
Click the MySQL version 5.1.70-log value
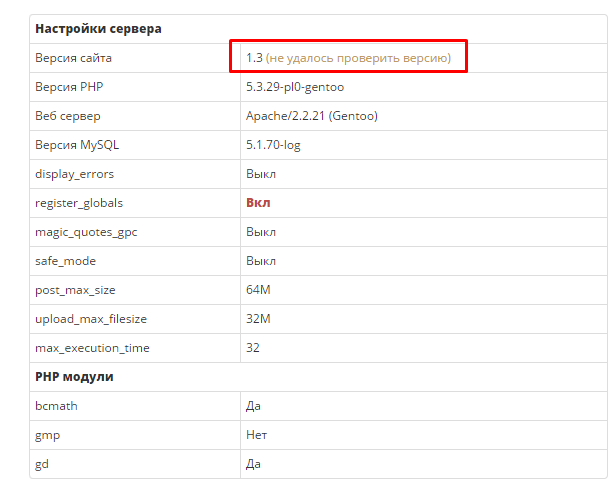[x=273, y=145]
